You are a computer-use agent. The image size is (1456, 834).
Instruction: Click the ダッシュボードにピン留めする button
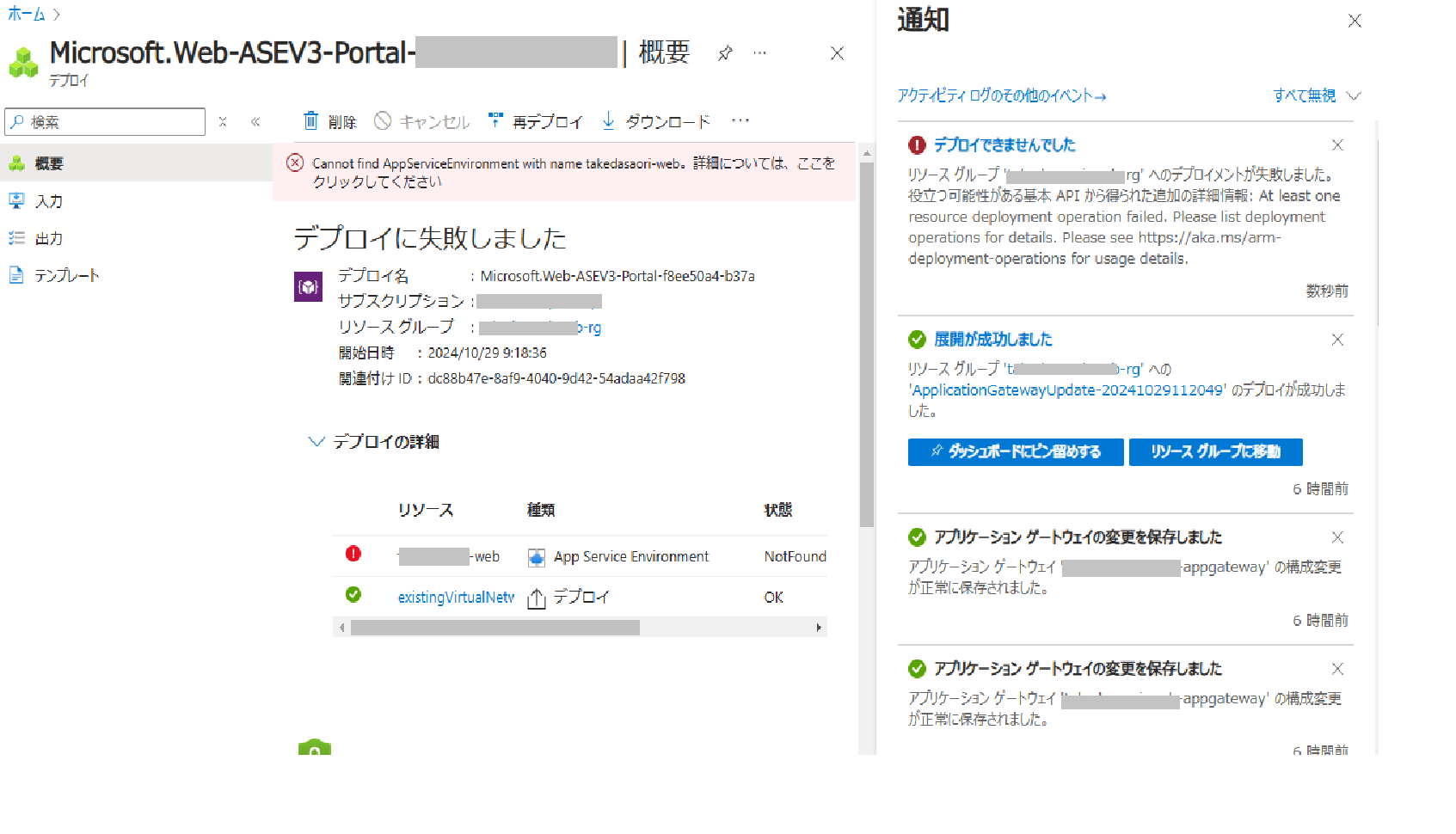(x=1016, y=452)
